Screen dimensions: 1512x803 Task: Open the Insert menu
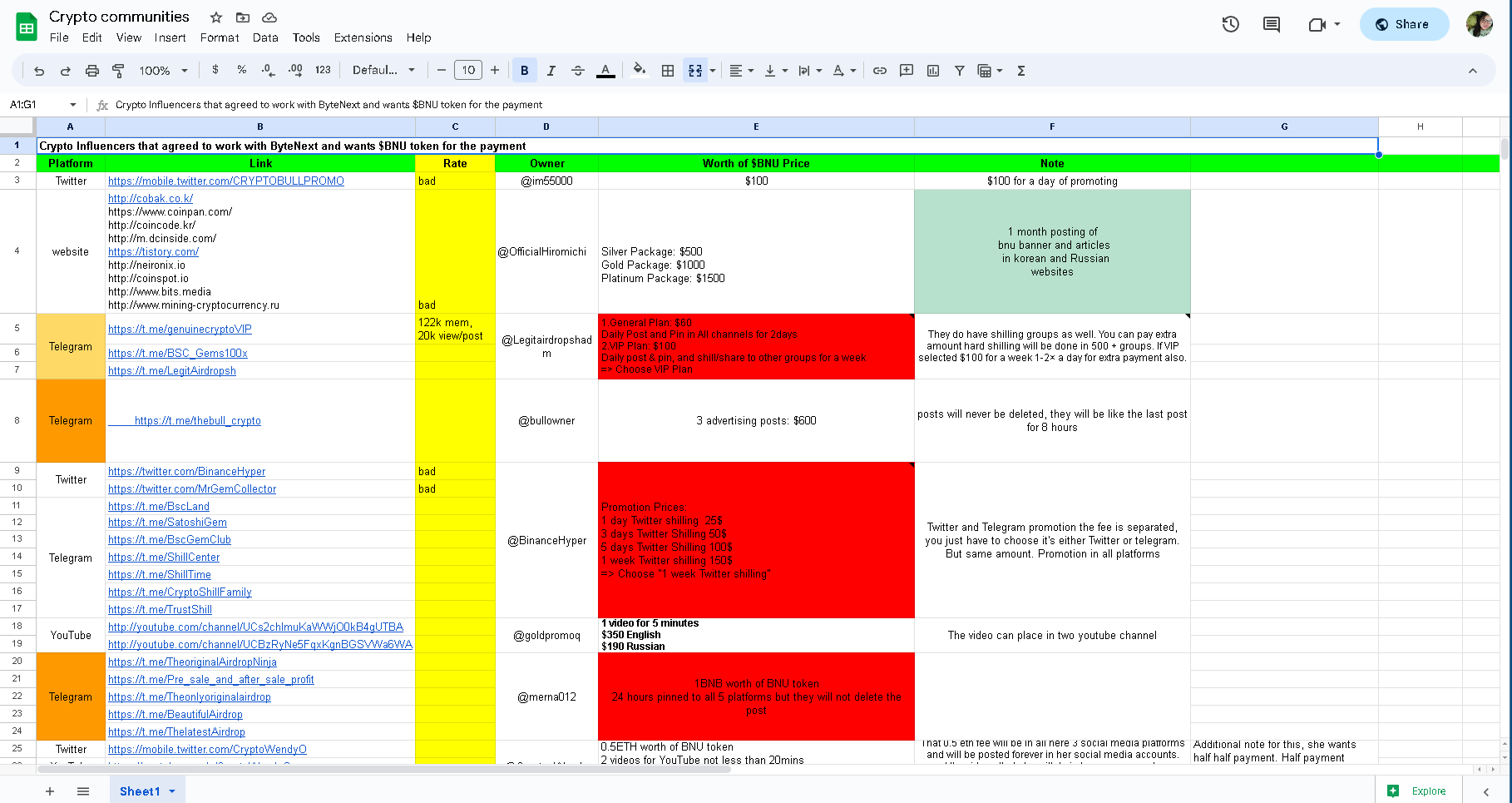tap(170, 37)
